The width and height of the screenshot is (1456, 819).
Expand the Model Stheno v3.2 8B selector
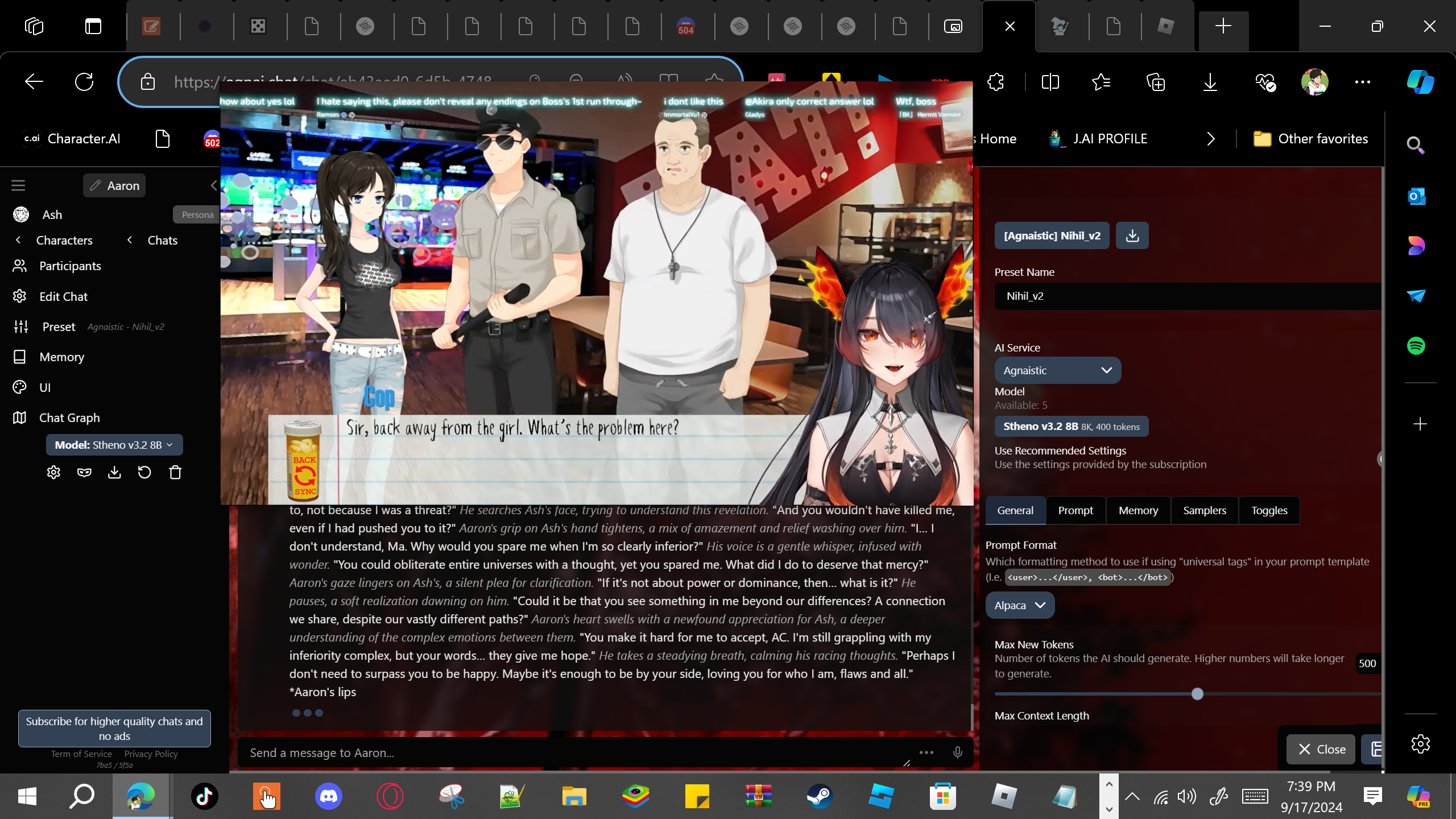click(x=114, y=445)
